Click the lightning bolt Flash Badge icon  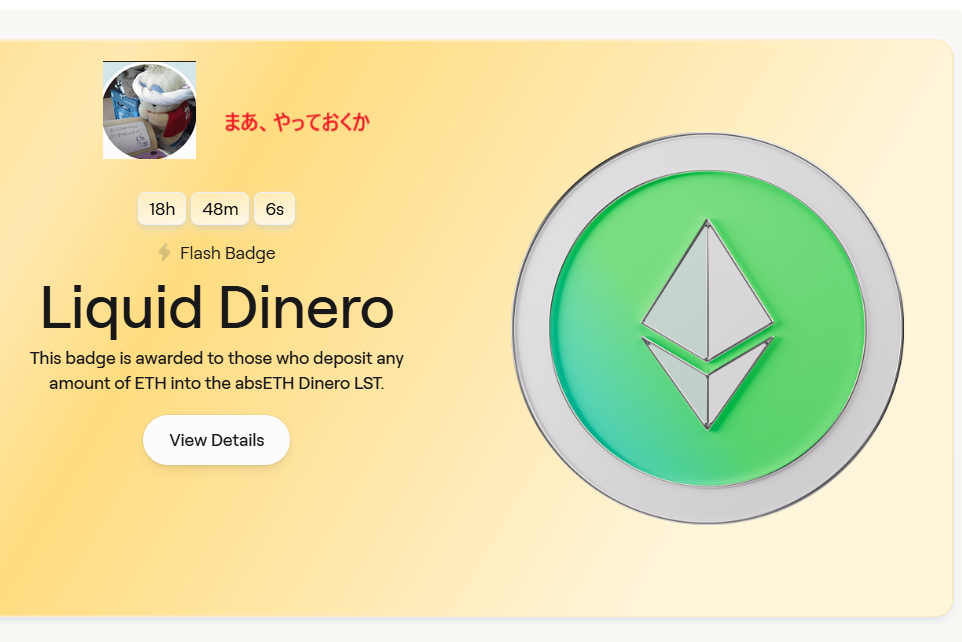164,252
